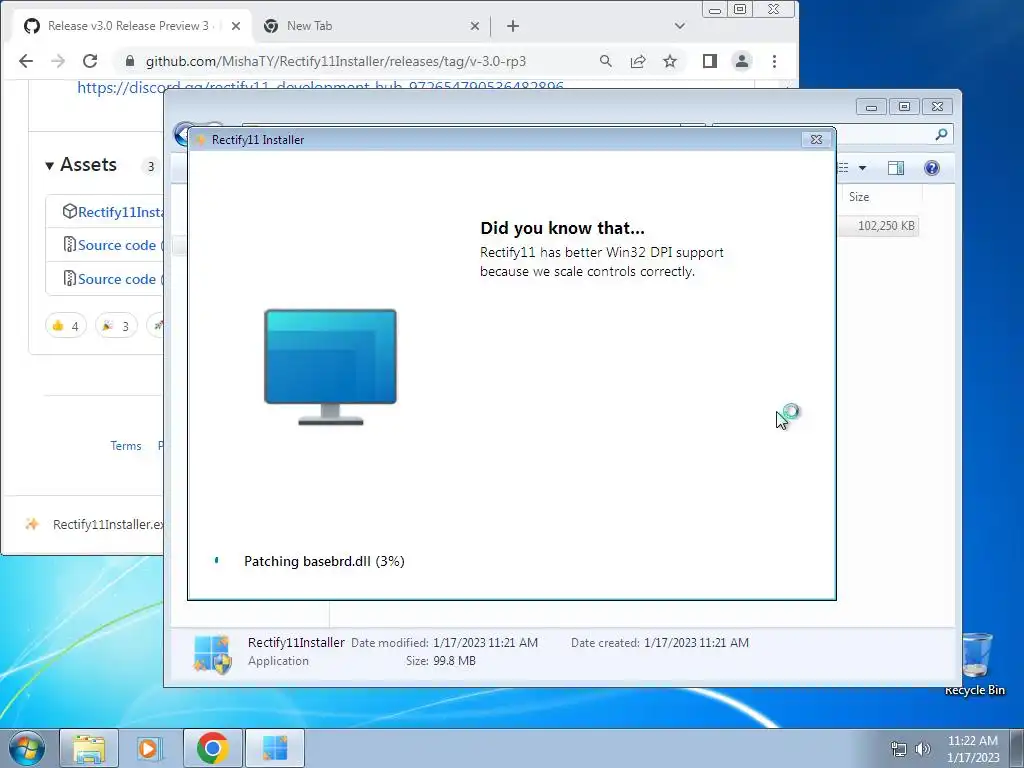
Task: Click the Size 99.8 MB details entry
Action: pos(441,661)
